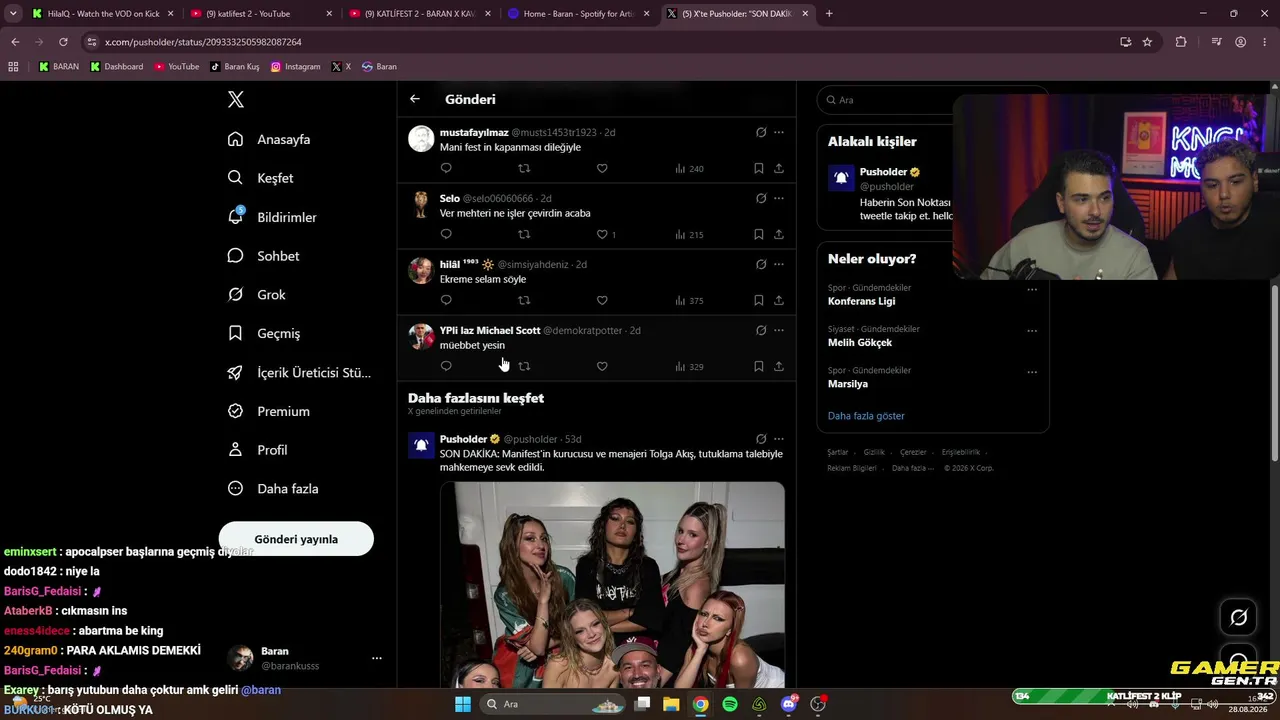Open the floating Grok button

(x=1238, y=617)
